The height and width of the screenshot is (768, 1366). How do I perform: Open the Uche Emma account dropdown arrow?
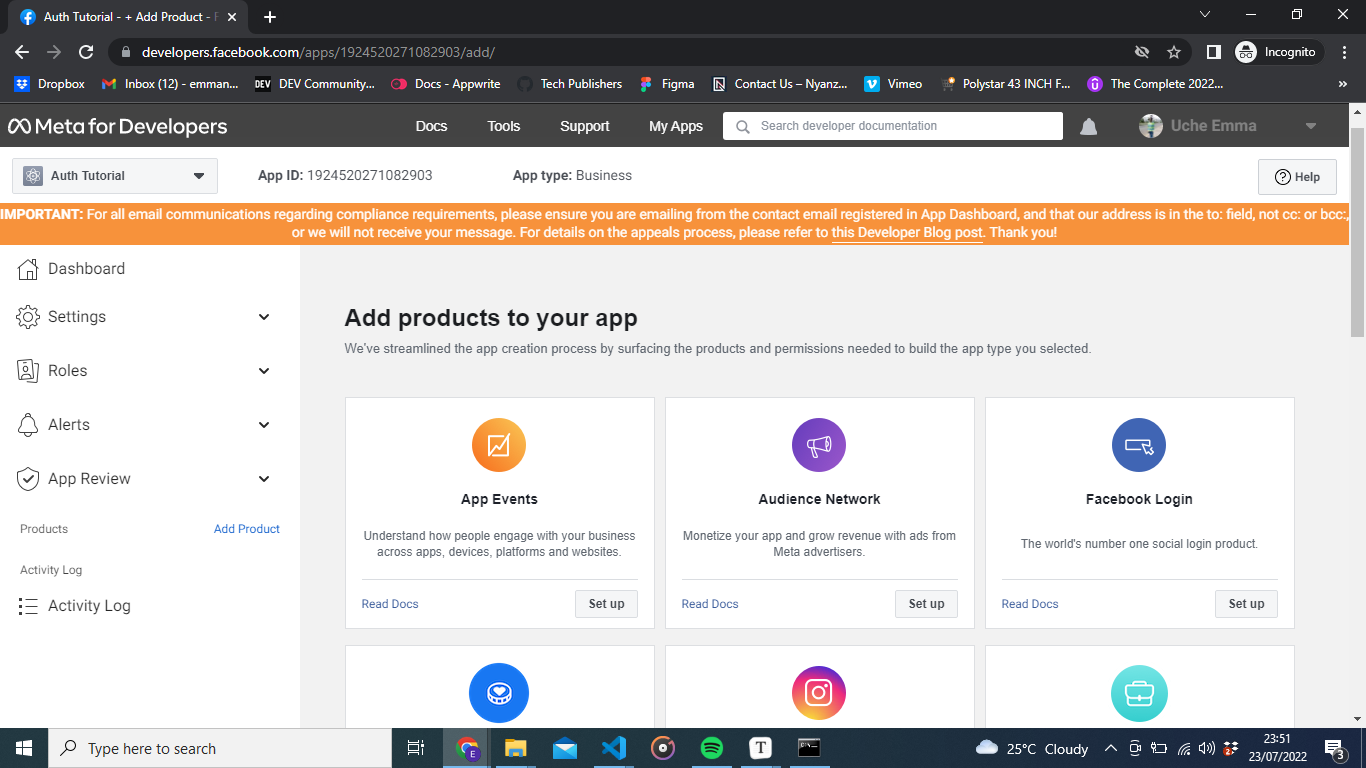[1311, 126]
